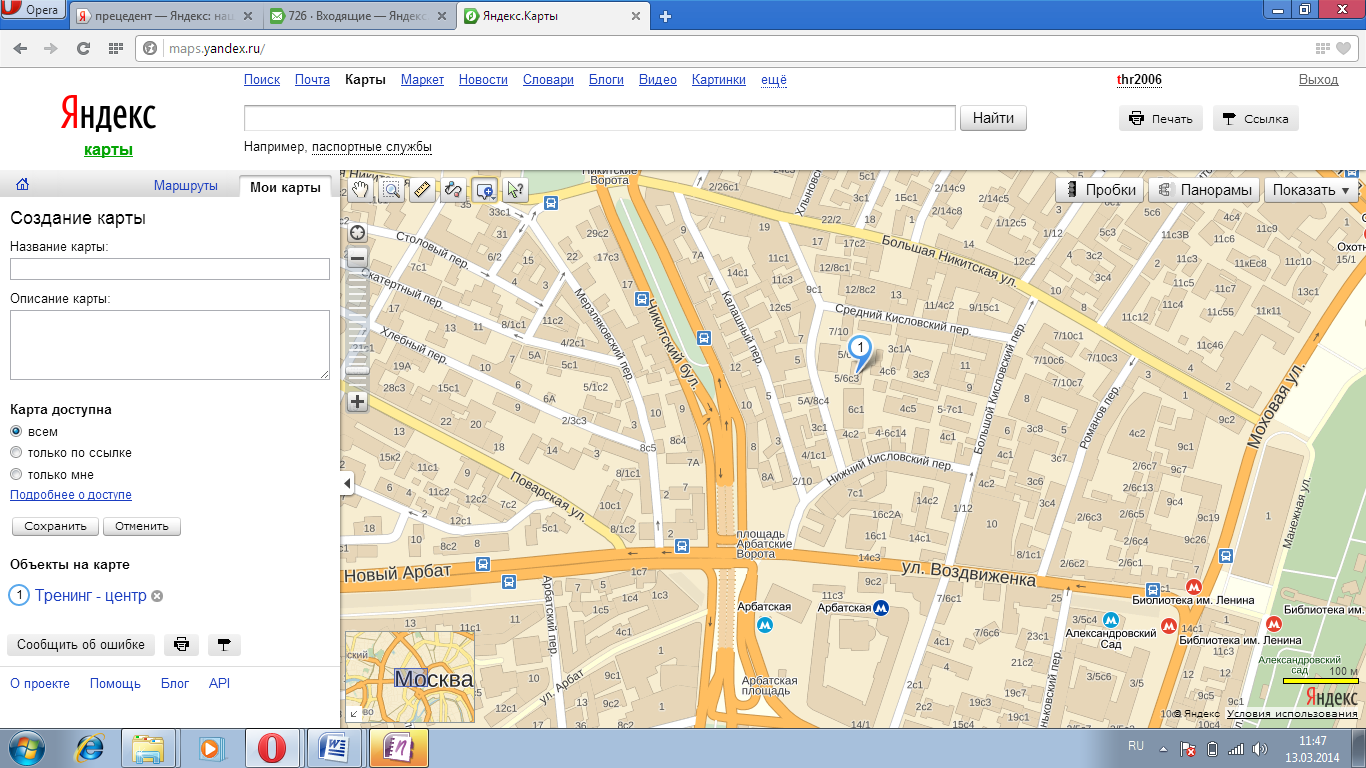Click Сохранить to save the map
The image size is (1366, 768).
pos(55,526)
